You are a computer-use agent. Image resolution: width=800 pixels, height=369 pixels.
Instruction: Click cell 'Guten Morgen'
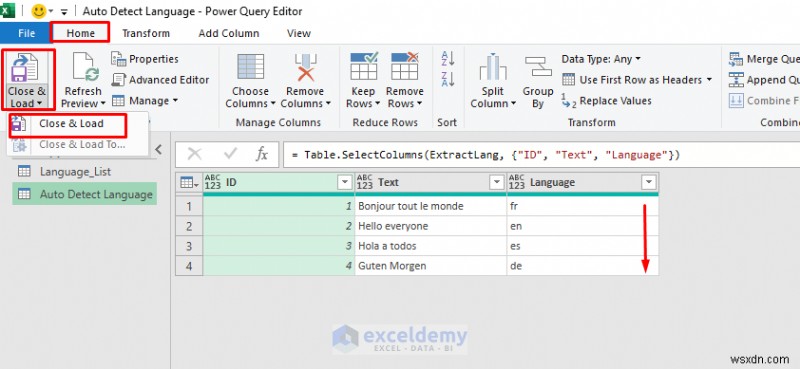431,266
